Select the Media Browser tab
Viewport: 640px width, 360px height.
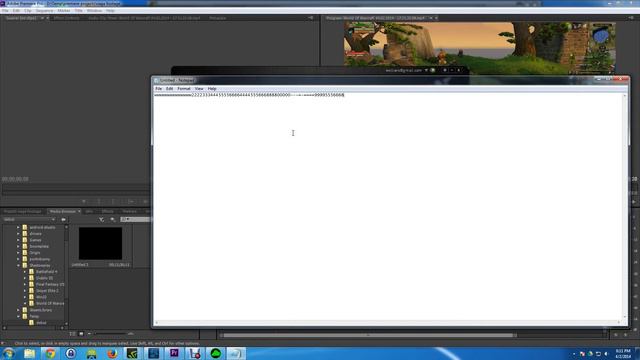point(62,211)
